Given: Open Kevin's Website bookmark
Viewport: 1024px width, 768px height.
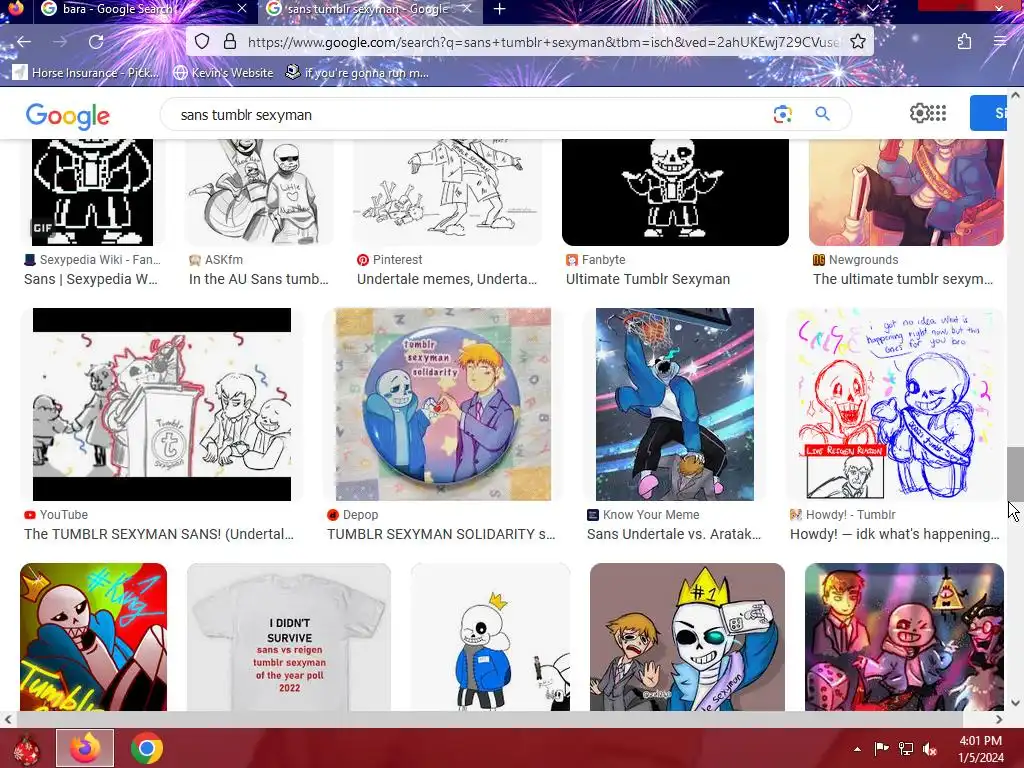Looking at the screenshot, I should pyautogui.click(x=223, y=72).
